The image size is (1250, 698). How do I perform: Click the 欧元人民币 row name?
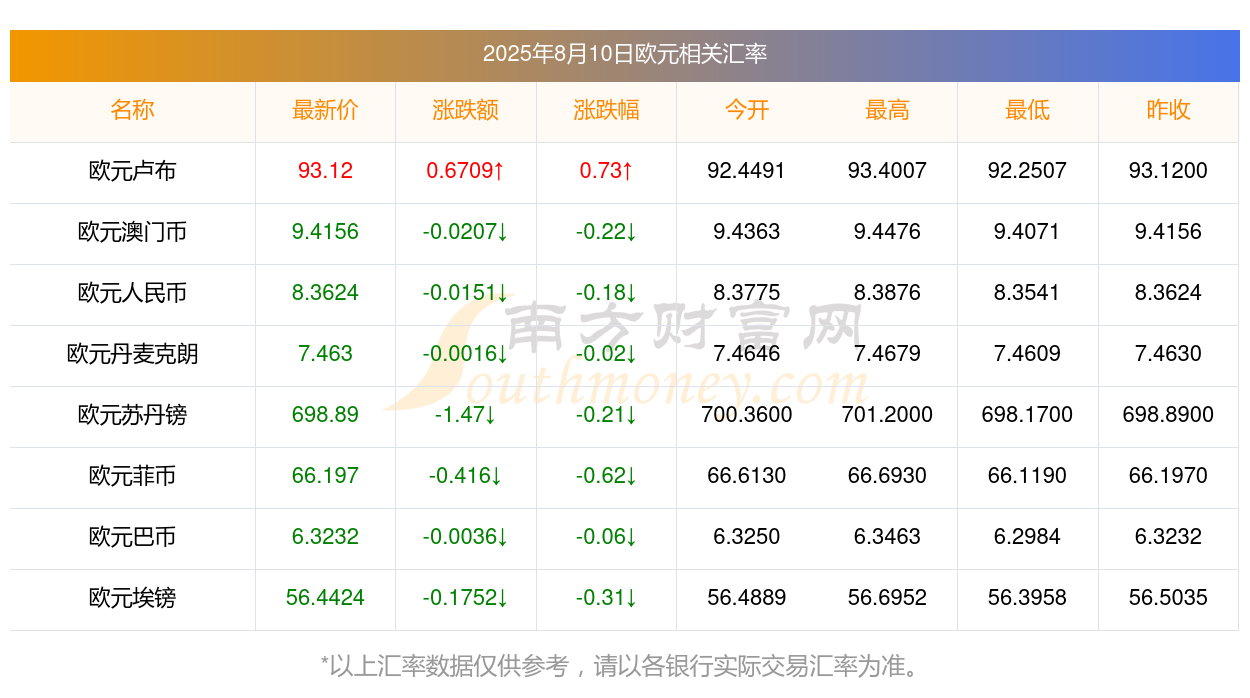[x=133, y=293]
